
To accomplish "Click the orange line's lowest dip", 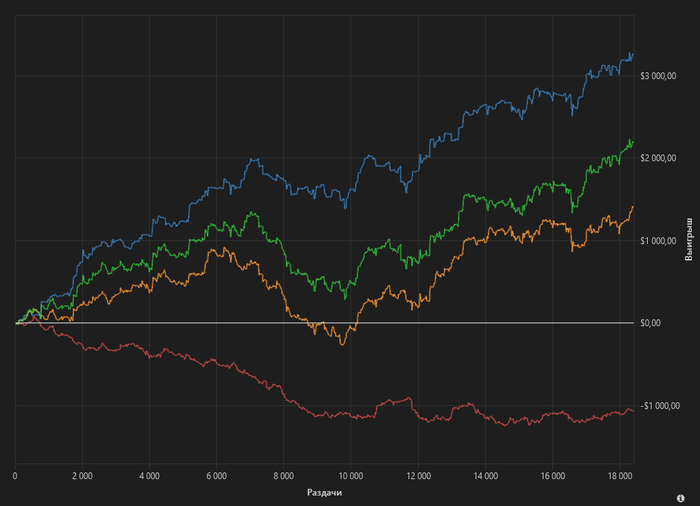I will click(x=342, y=344).
